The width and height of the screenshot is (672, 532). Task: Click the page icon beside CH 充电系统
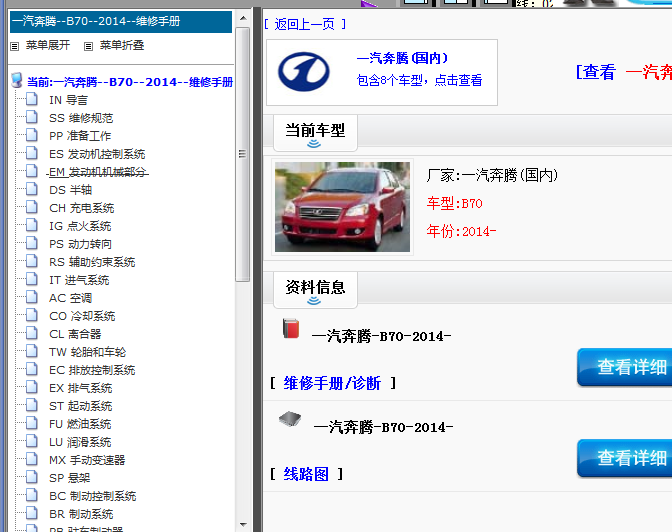[32, 207]
